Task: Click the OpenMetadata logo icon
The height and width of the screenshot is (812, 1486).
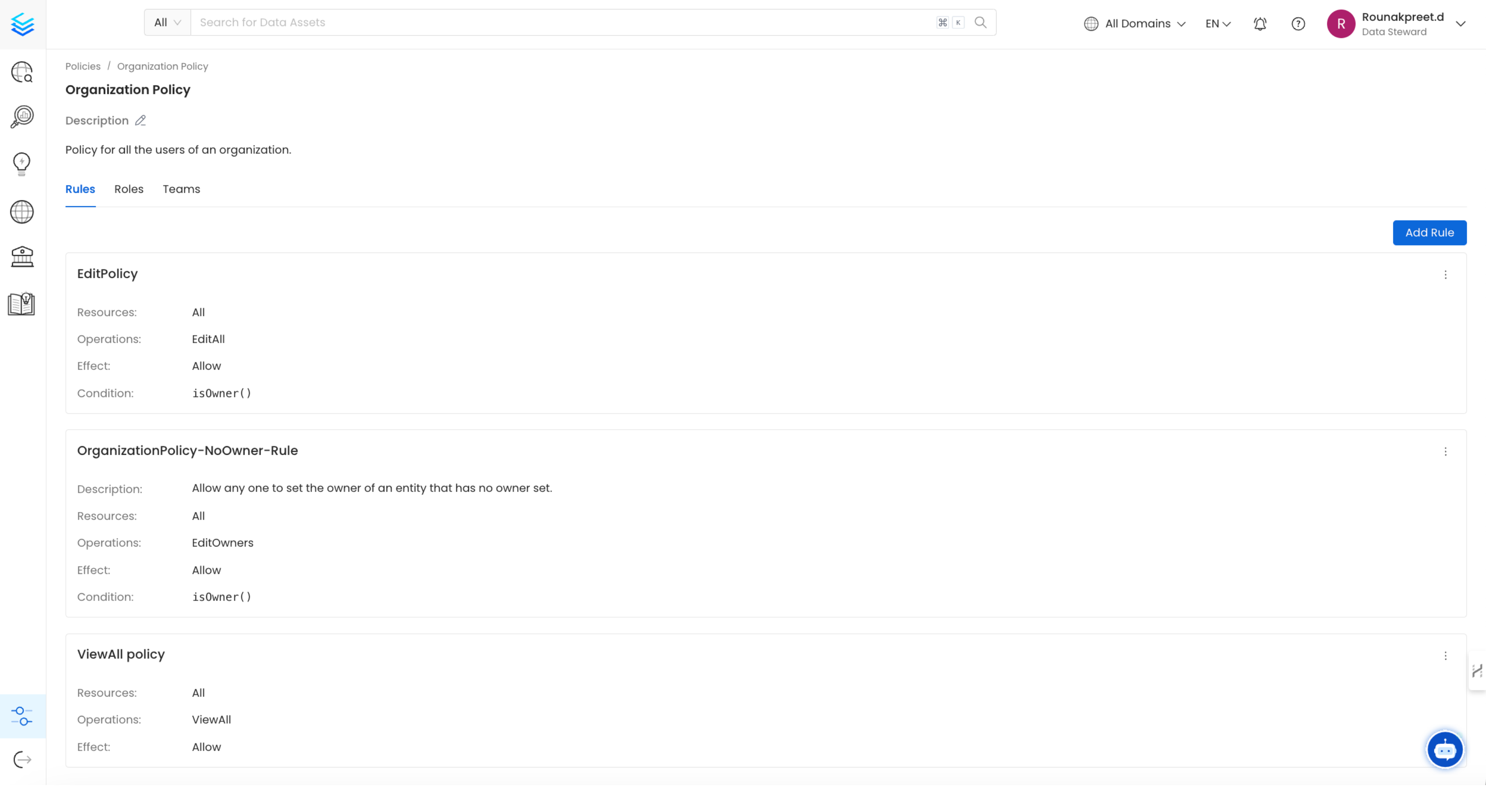Action: (23, 24)
